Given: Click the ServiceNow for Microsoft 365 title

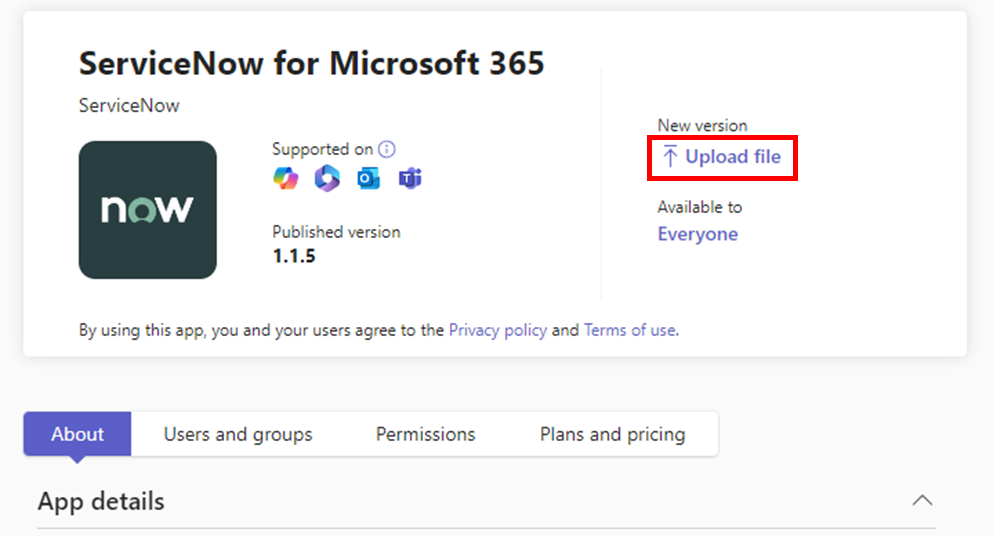Looking at the screenshot, I should click(x=311, y=63).
